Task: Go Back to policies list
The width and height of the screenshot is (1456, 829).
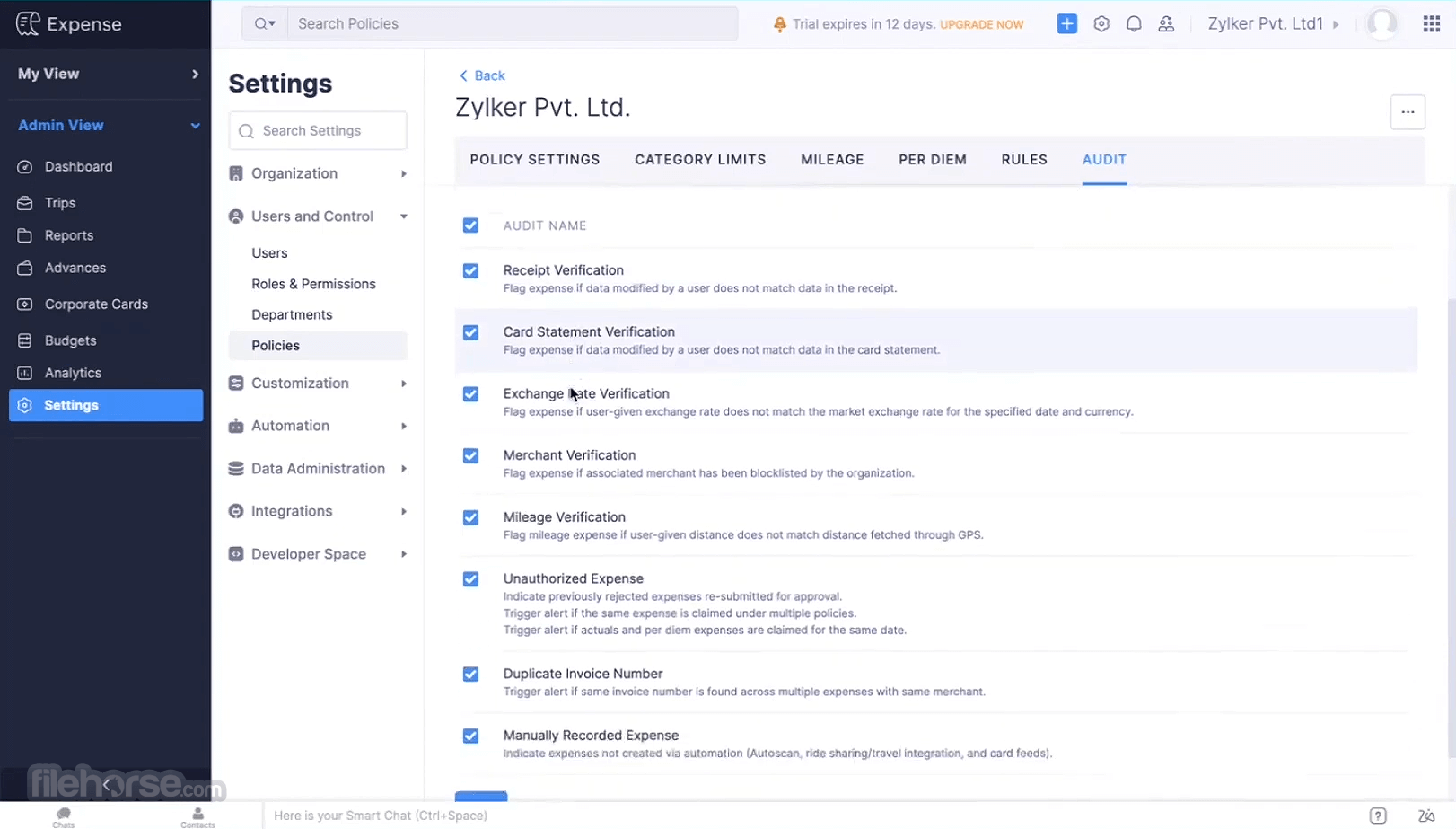Action: click(482, 75)
